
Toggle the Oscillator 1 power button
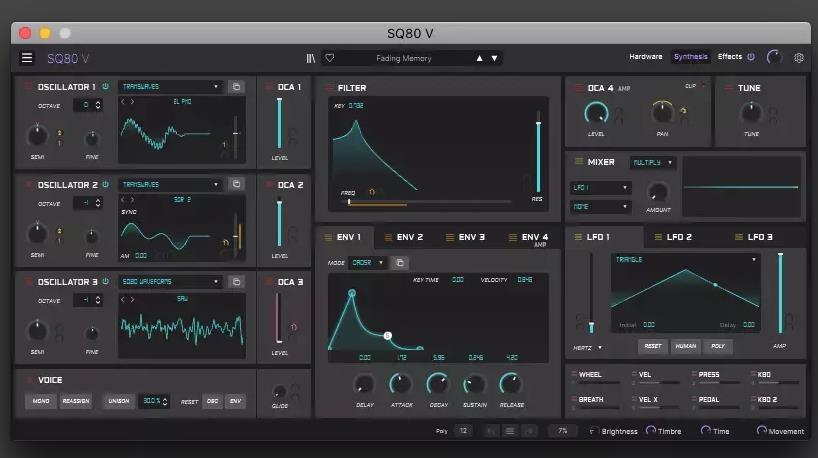coord(105,87)
